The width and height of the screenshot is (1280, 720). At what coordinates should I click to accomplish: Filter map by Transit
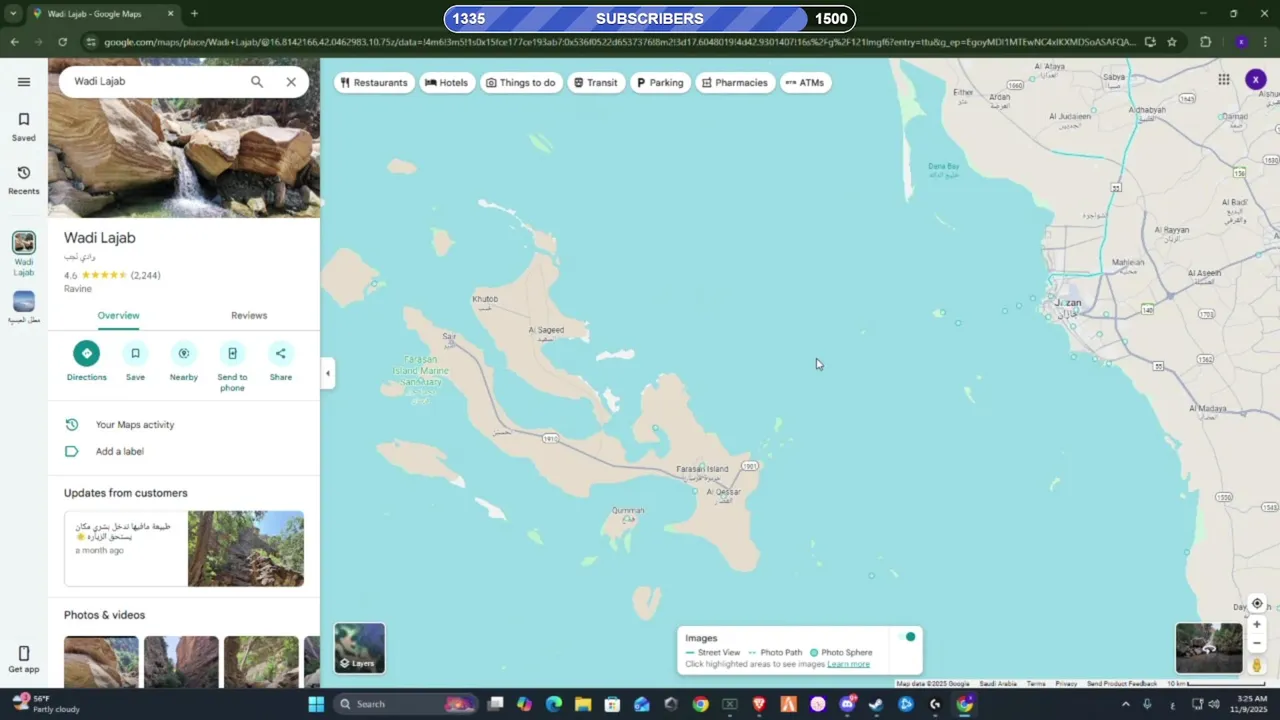click(x=595, y=83)
